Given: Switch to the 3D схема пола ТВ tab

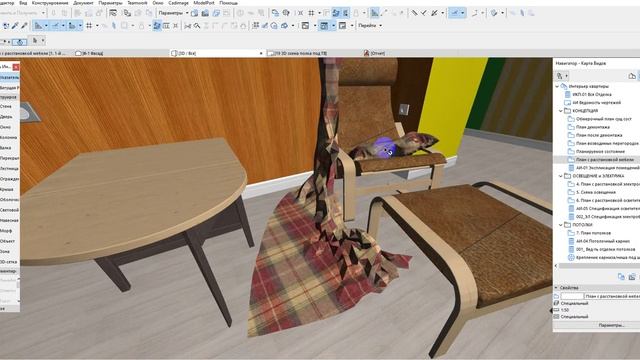Looking at the screenshot, I should [301, 53].
